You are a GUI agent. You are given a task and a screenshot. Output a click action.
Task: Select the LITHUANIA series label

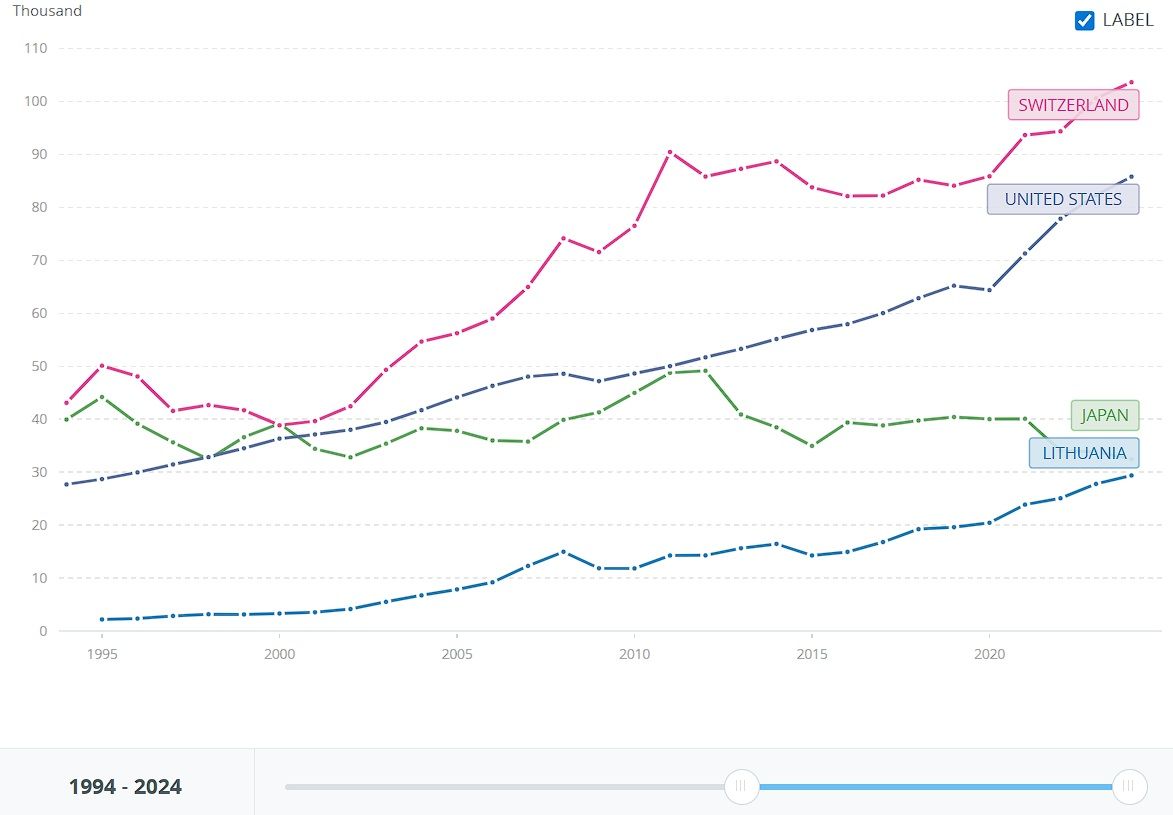click(1084, 453)
